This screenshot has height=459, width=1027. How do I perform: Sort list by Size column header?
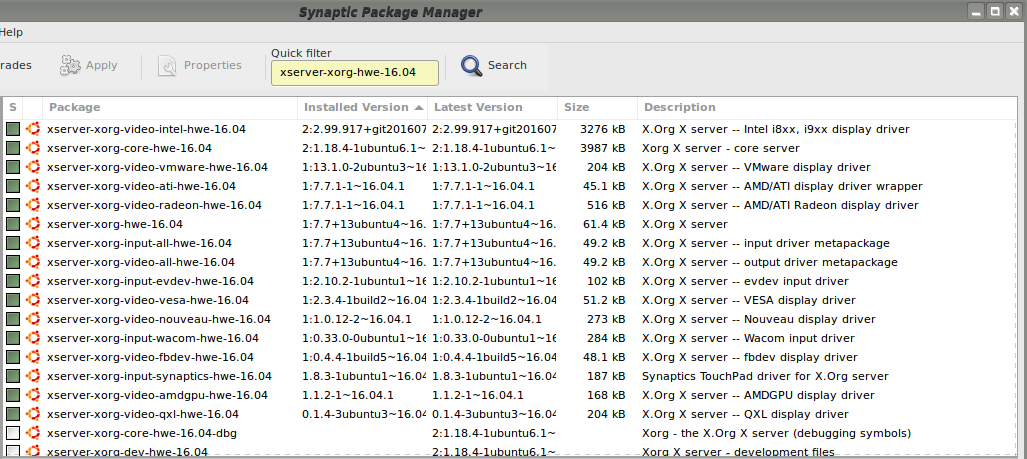[x=597, y=107]
